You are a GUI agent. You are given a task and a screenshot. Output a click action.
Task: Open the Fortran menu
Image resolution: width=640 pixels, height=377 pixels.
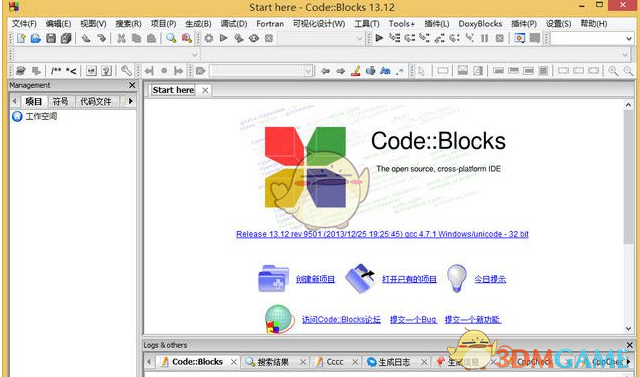click(270, 24)
